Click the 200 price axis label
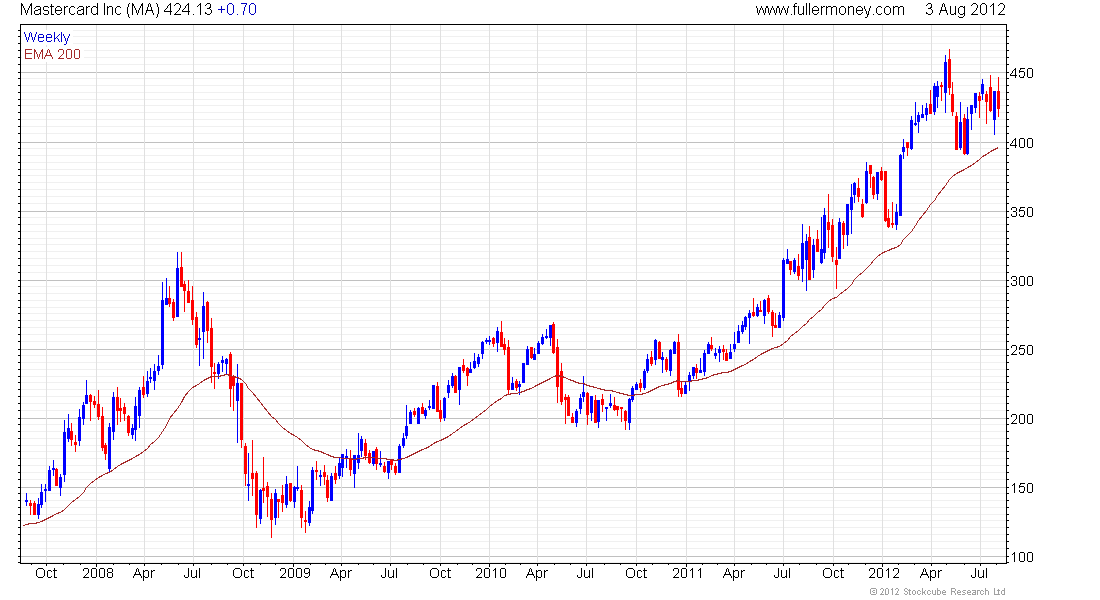Image resolution: width=1100 pixels, height=600 pixels. 1021,419
